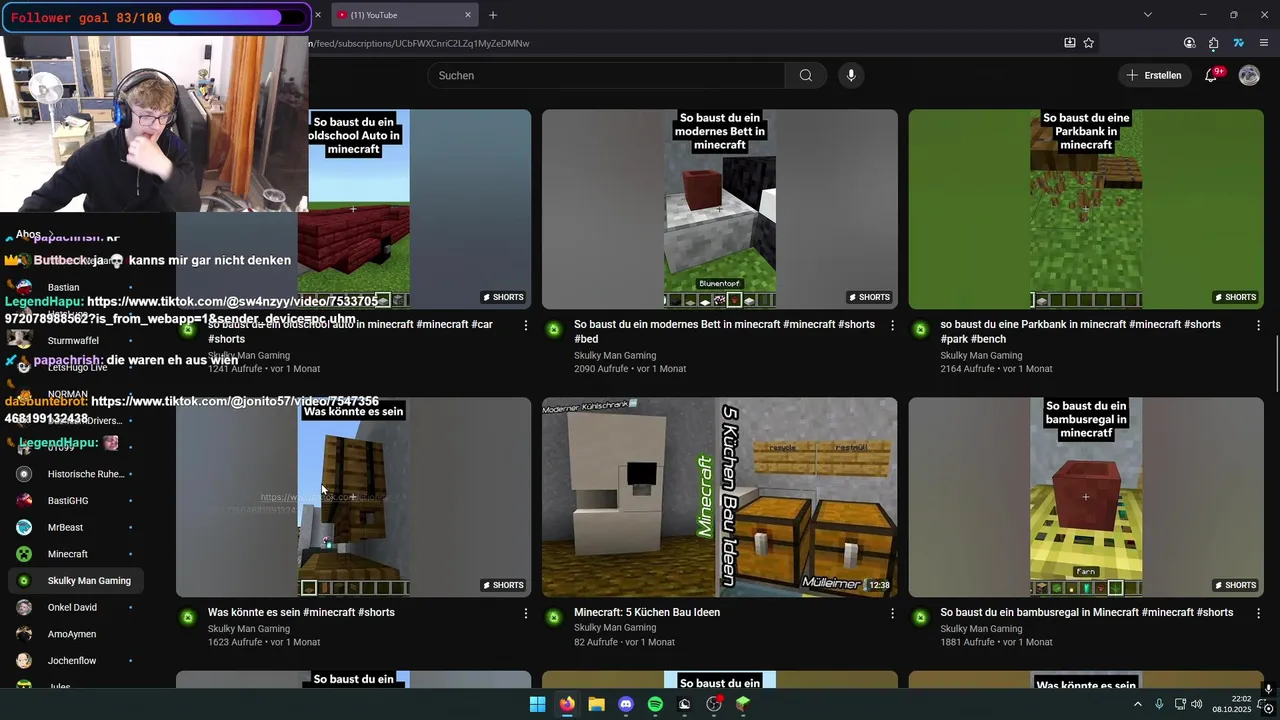This screenshot has width=1280, height=720.
Task: Open more options for the Parkbank video
Action: [1258, 325]
